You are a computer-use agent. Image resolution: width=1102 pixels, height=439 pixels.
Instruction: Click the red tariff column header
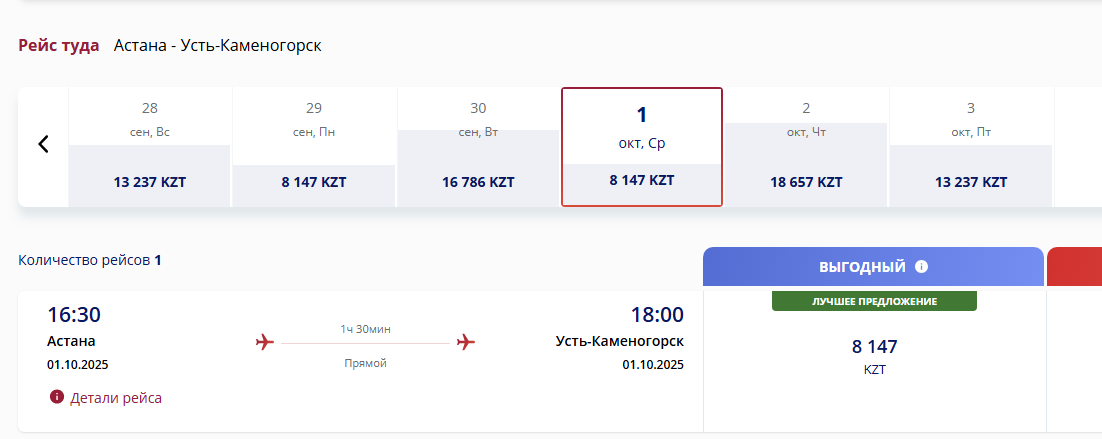coord(1075,267)
